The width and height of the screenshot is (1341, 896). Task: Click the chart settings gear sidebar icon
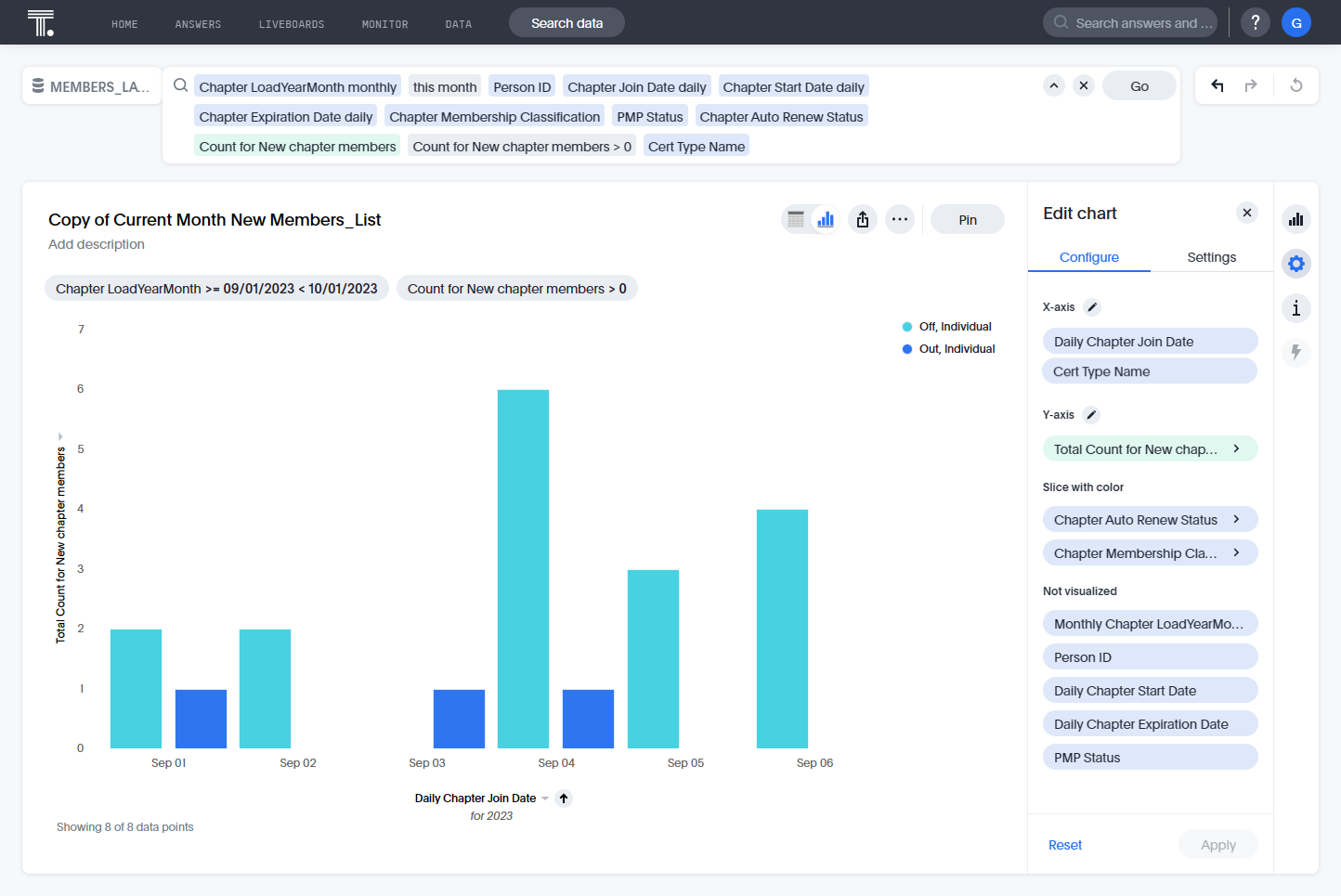(1296, 264)
